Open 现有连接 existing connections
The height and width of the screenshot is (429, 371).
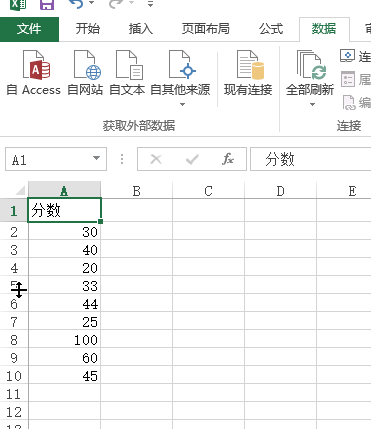tap(248, 73)
